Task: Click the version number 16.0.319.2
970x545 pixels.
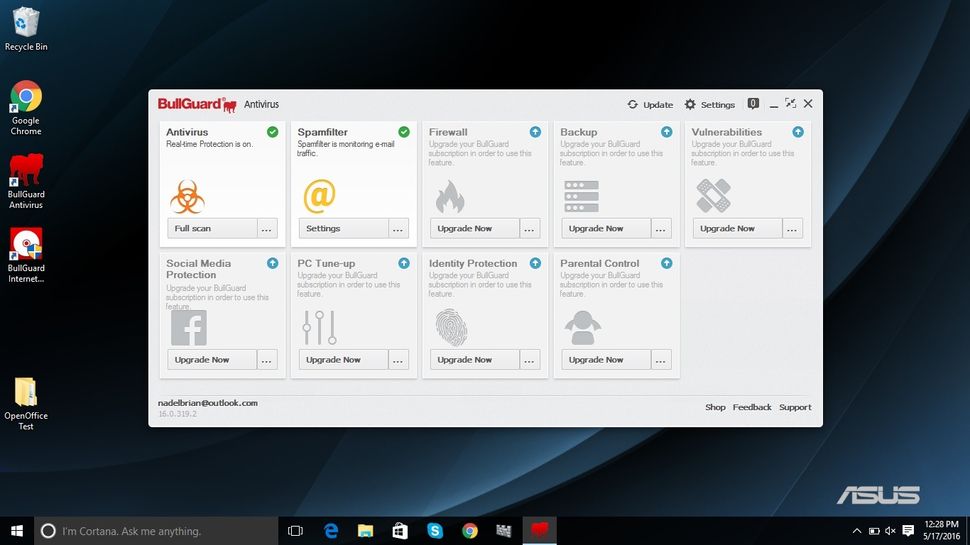Action: pos(178,414)
